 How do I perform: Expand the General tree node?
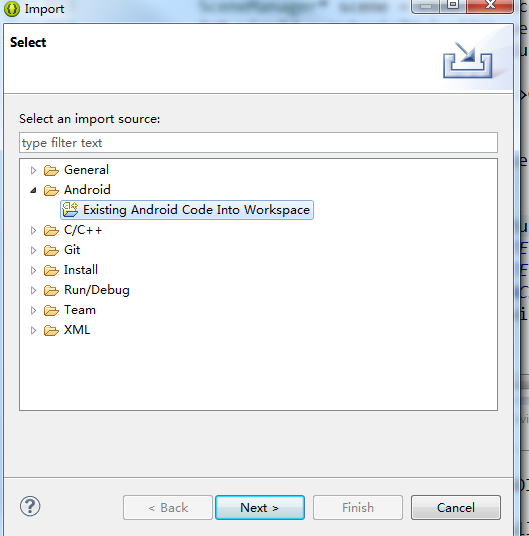33,170
